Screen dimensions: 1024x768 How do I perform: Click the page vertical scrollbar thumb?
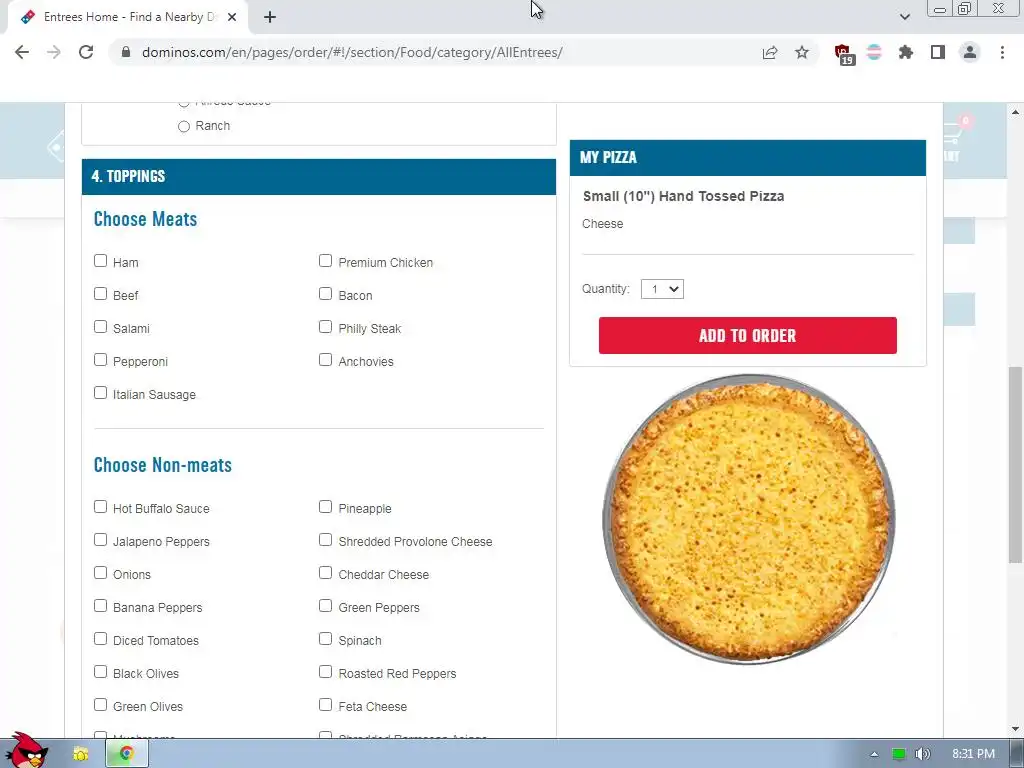click(1016, 464)
